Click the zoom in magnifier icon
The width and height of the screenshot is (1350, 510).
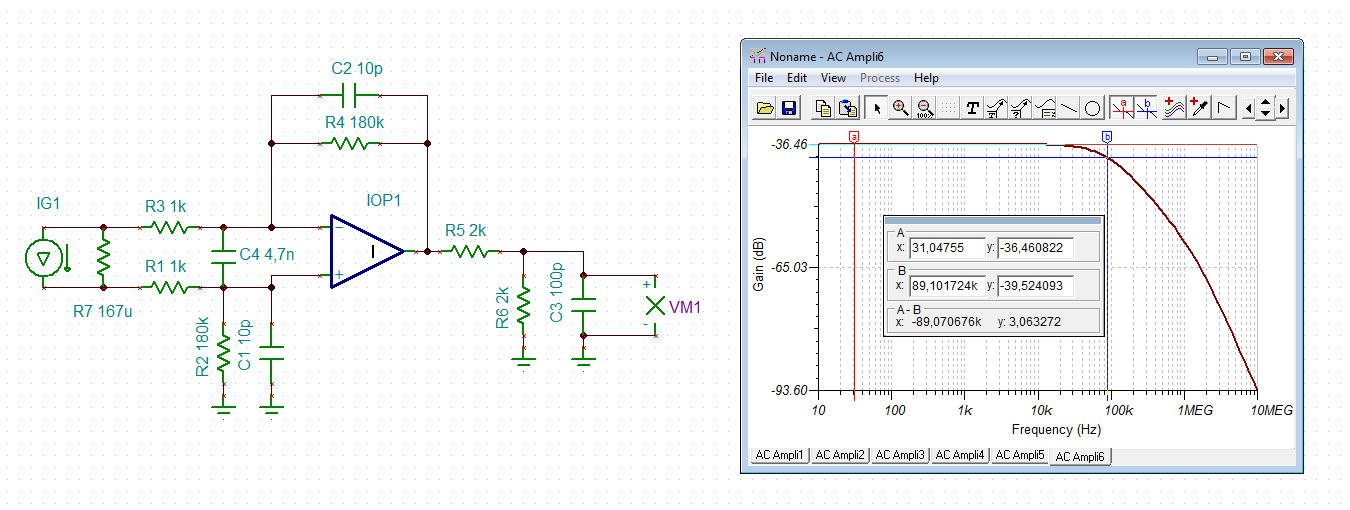tap(901, 108)
